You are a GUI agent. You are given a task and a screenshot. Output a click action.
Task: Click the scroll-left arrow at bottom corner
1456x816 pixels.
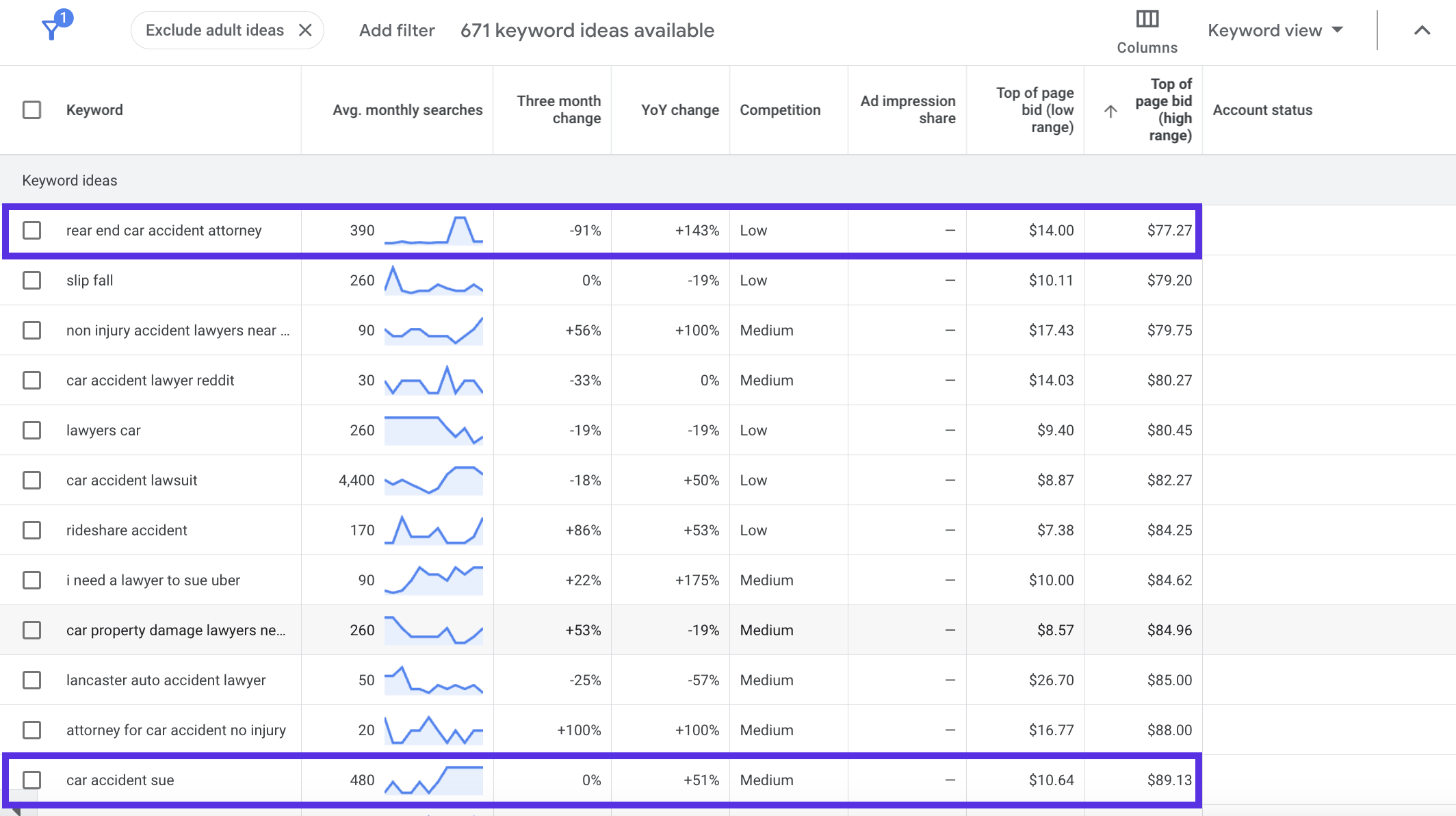tap(18, 810)
